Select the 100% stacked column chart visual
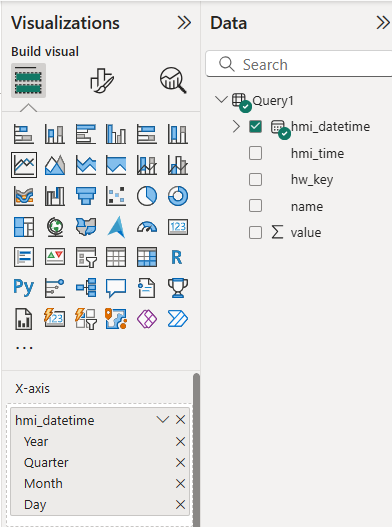Screen dimensions: 392x527 tap(178, 134)
